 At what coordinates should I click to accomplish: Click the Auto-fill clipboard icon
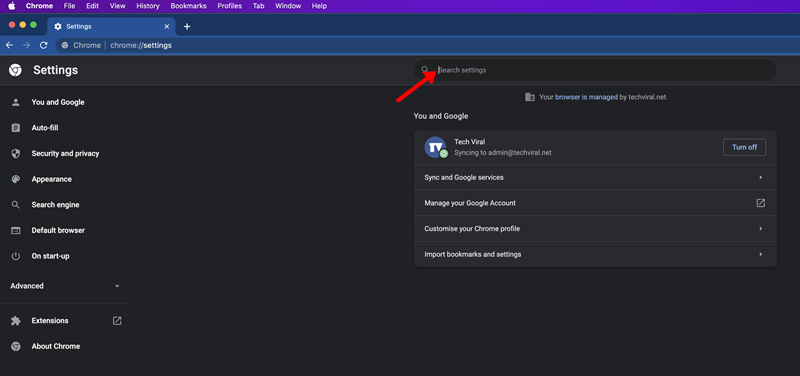pyautogui.click(x=16, y=128)
